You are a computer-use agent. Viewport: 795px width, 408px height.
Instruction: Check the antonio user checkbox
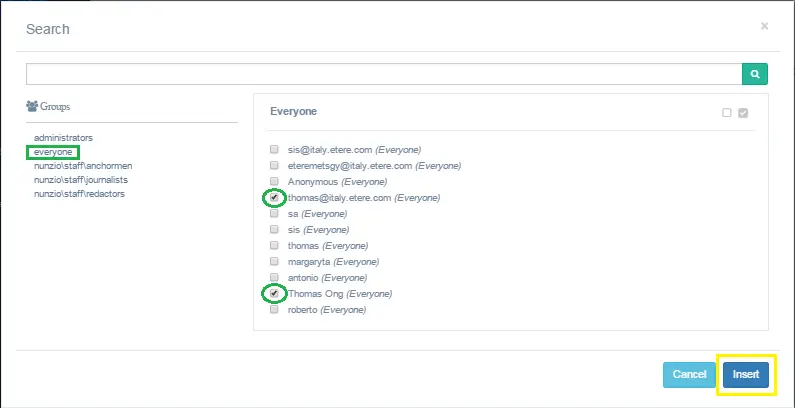[x=274, y=278]
